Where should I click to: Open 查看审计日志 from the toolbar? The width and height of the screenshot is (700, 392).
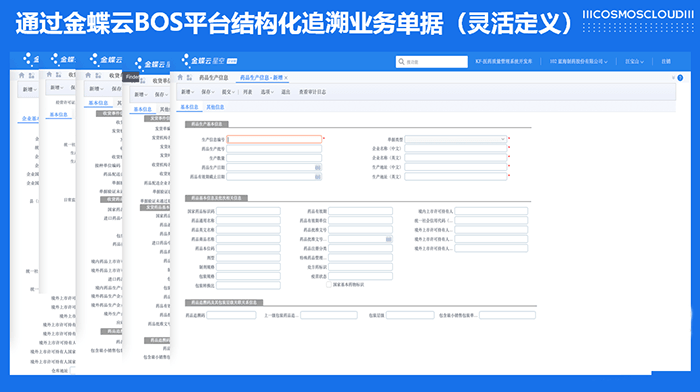click(x=312, y=92)
